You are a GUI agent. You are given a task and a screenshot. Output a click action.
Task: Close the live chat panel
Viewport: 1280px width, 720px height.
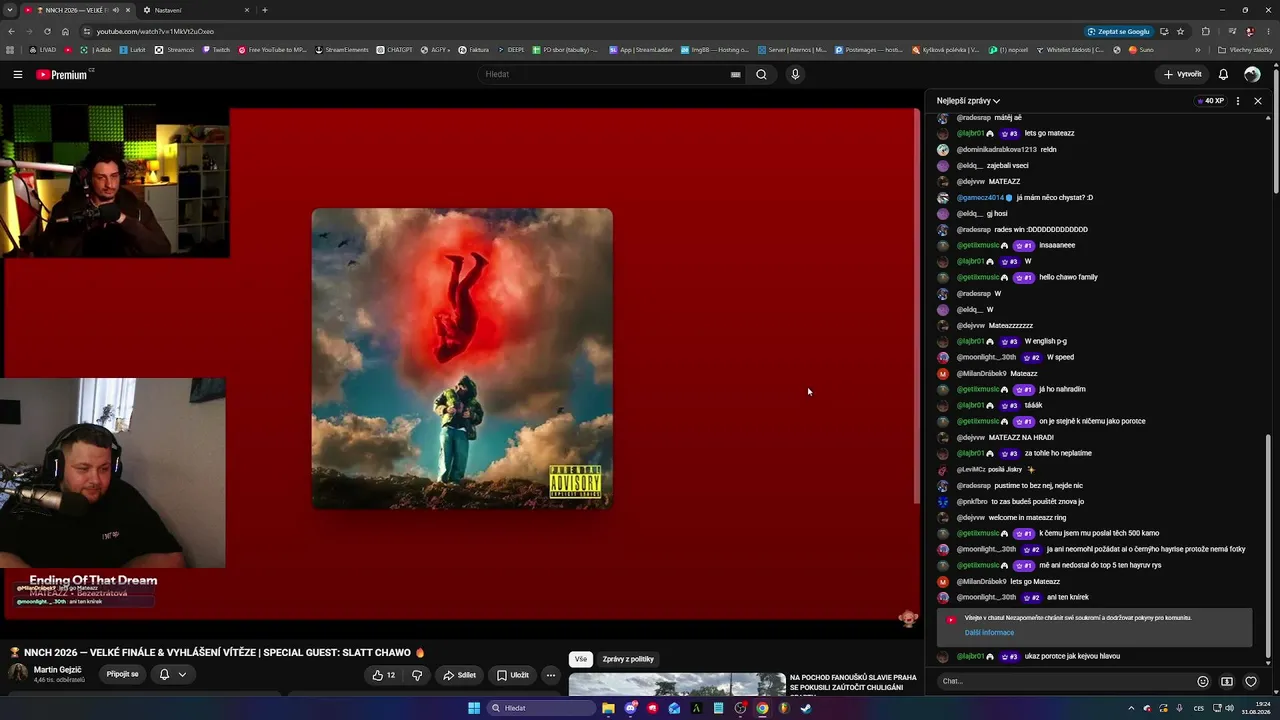pos(1258,101)
